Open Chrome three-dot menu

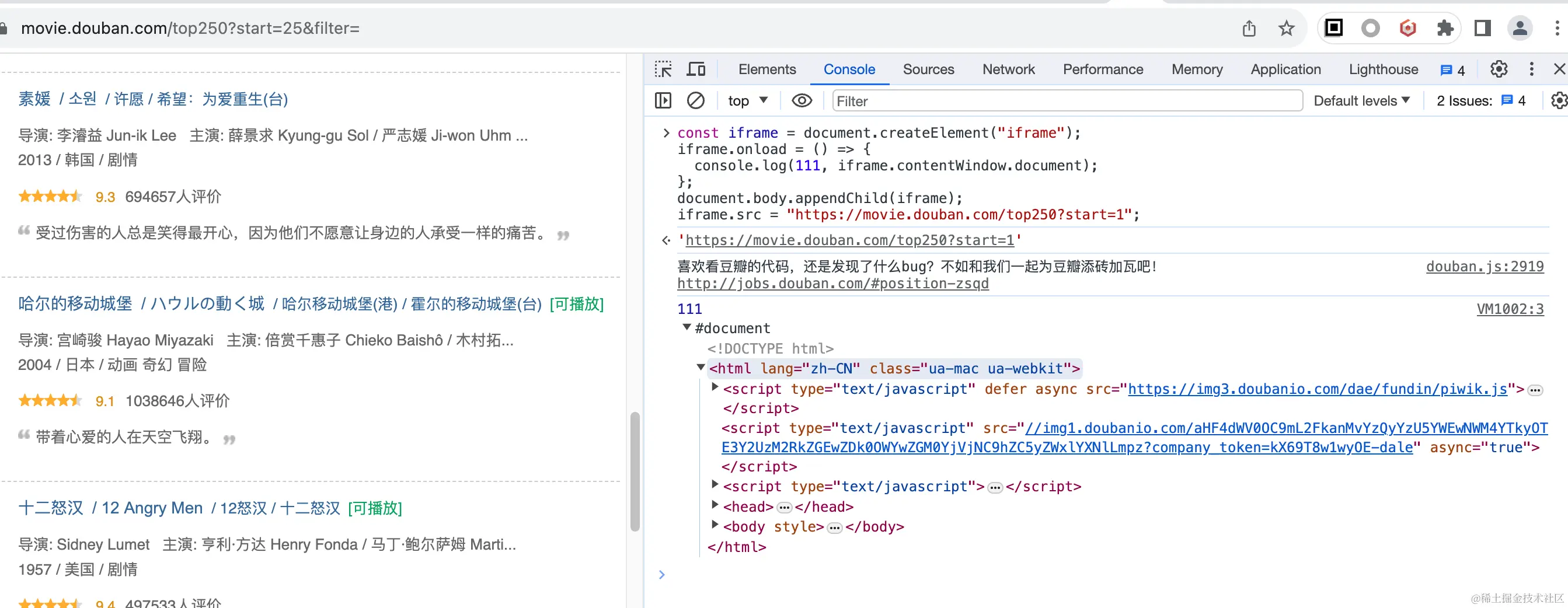point(1556,28)
